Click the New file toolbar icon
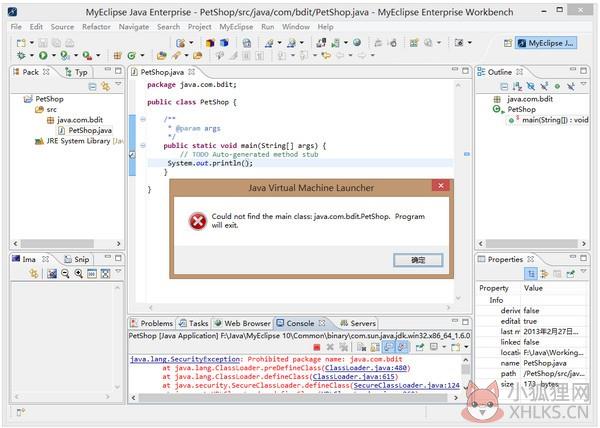600x428 pixels. pos(21,43)
